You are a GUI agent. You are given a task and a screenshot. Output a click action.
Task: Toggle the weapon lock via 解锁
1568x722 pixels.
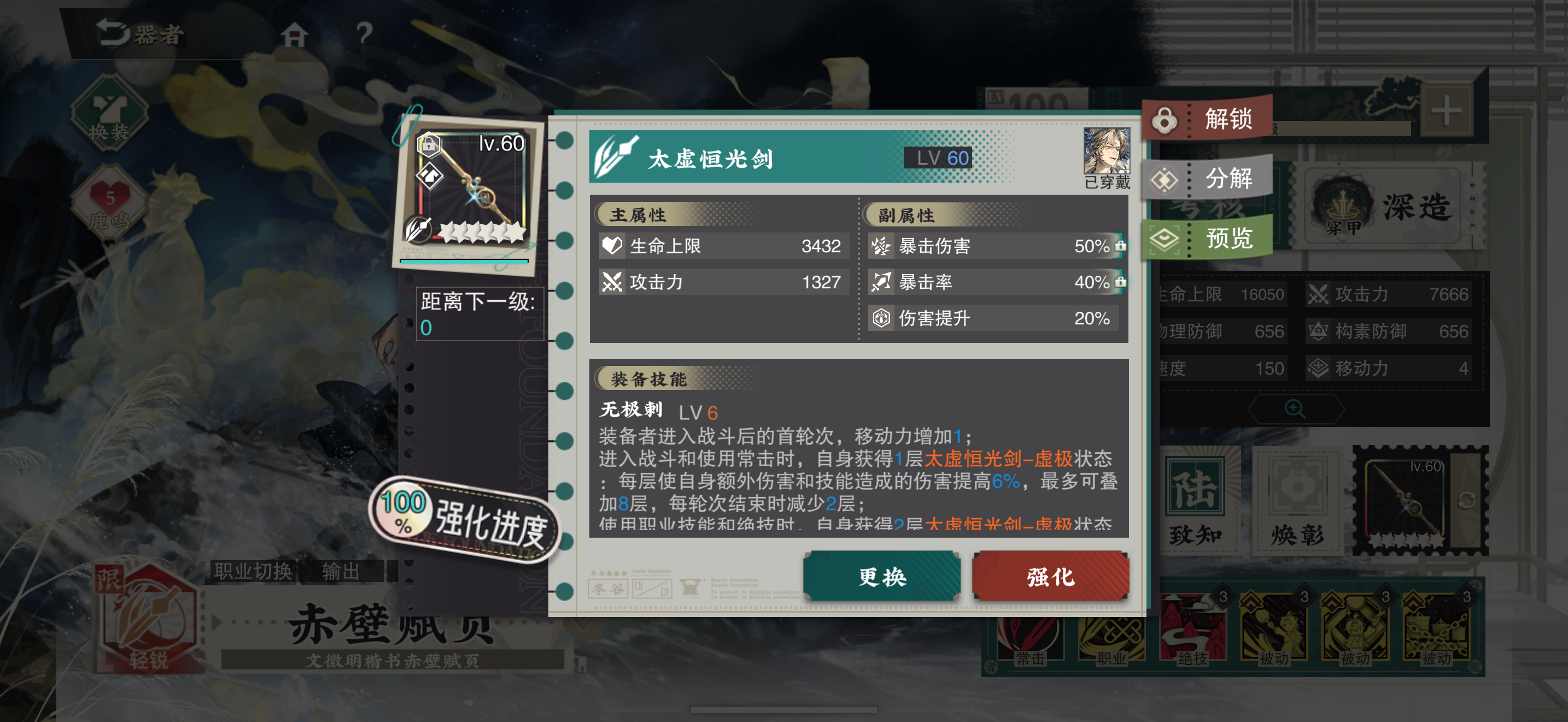click(x=1207, y=118)
